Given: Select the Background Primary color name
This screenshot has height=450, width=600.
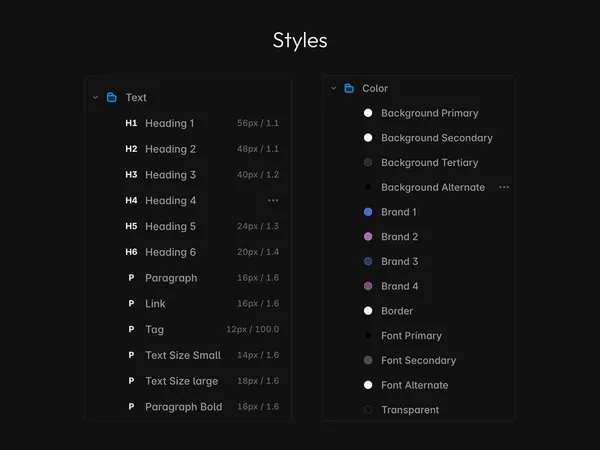Looking at the screenshot, I should (x=430, y=113).
